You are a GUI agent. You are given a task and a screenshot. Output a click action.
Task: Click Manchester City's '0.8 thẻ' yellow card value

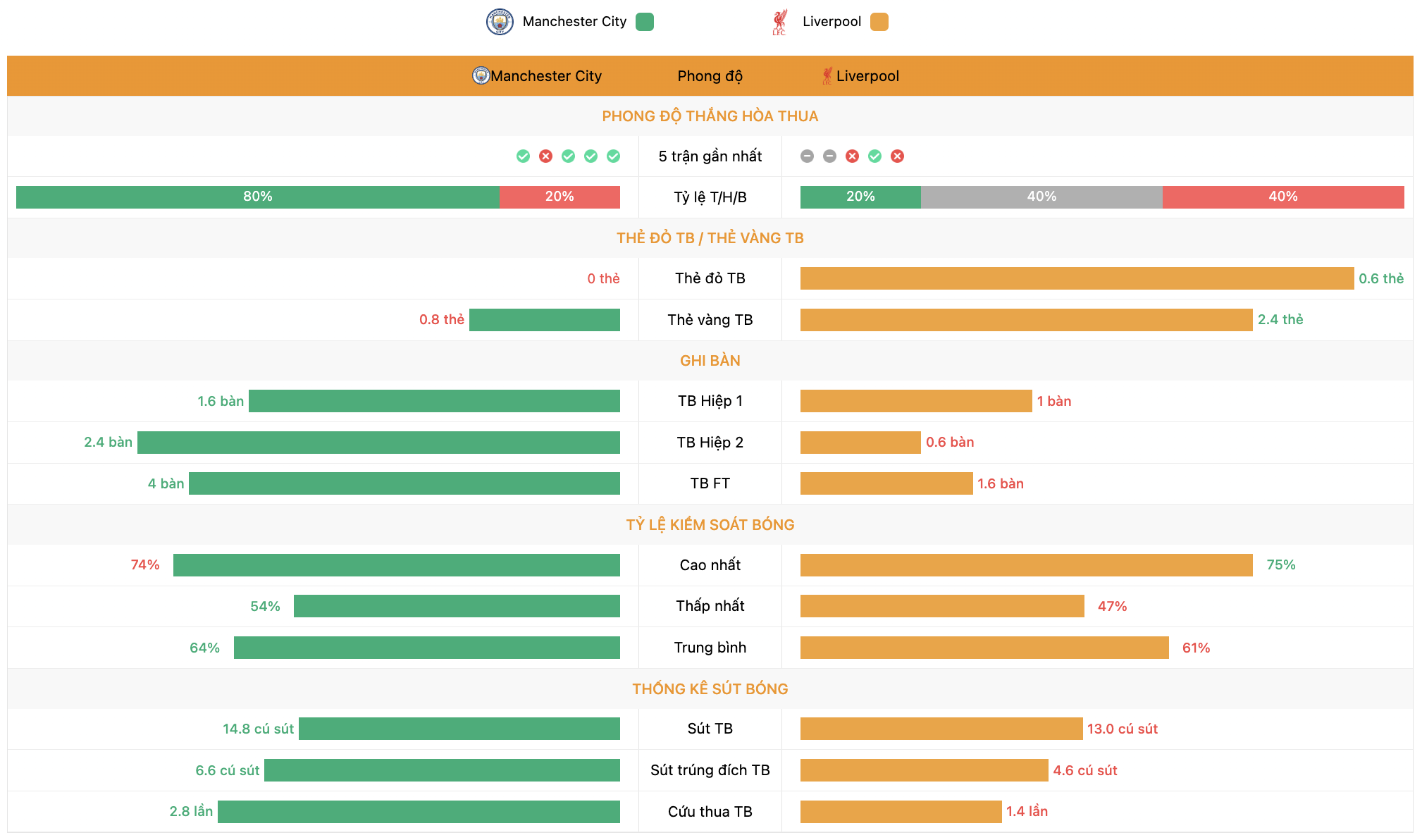tap(442, 319)
